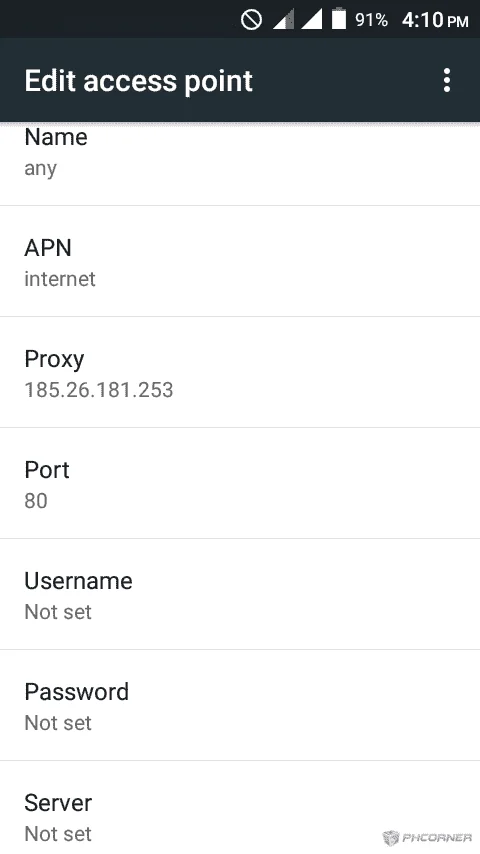Open the Server setting
Screen dimensions: 480x854
(240, 808)
